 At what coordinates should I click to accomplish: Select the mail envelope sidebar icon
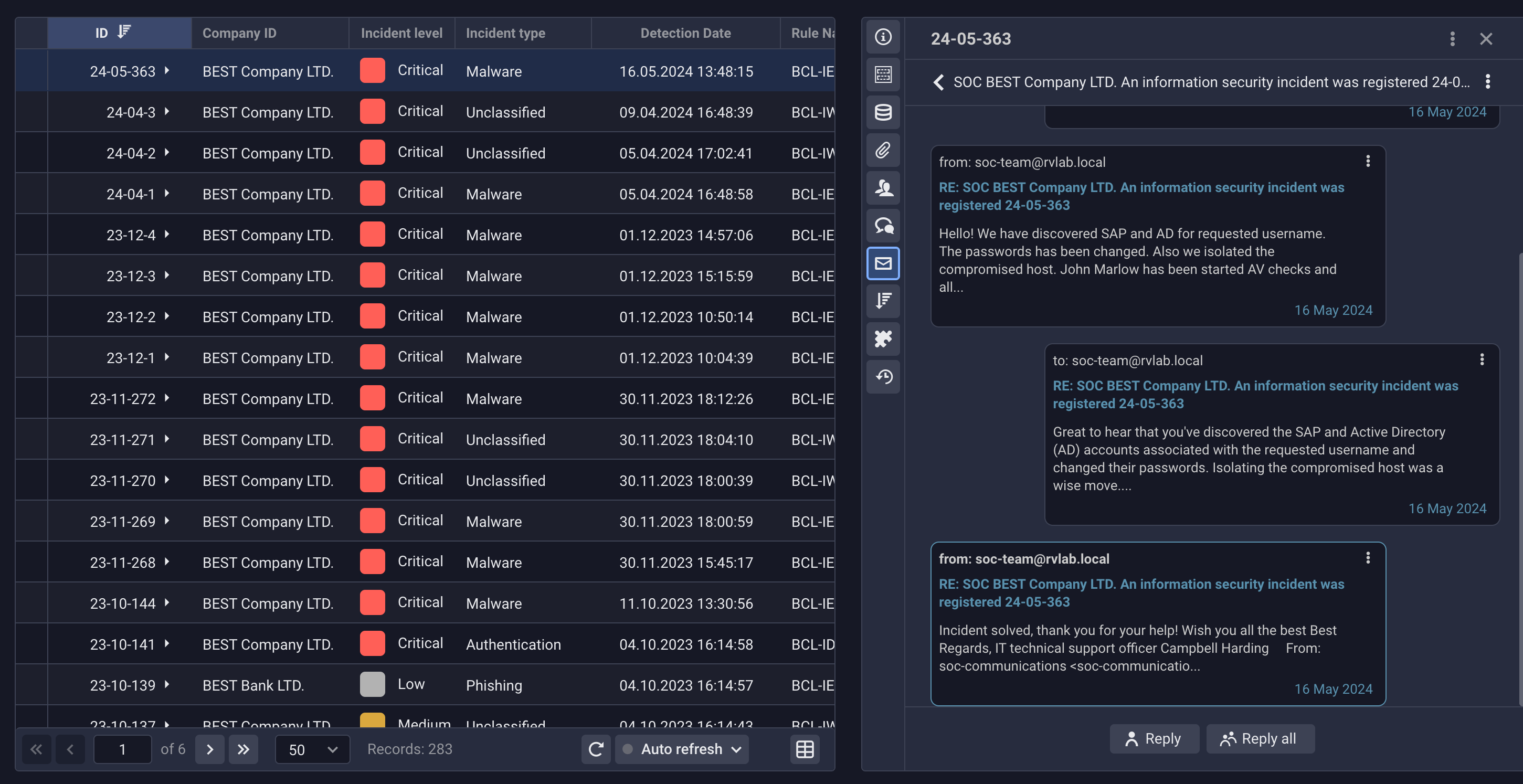(883, 264)
